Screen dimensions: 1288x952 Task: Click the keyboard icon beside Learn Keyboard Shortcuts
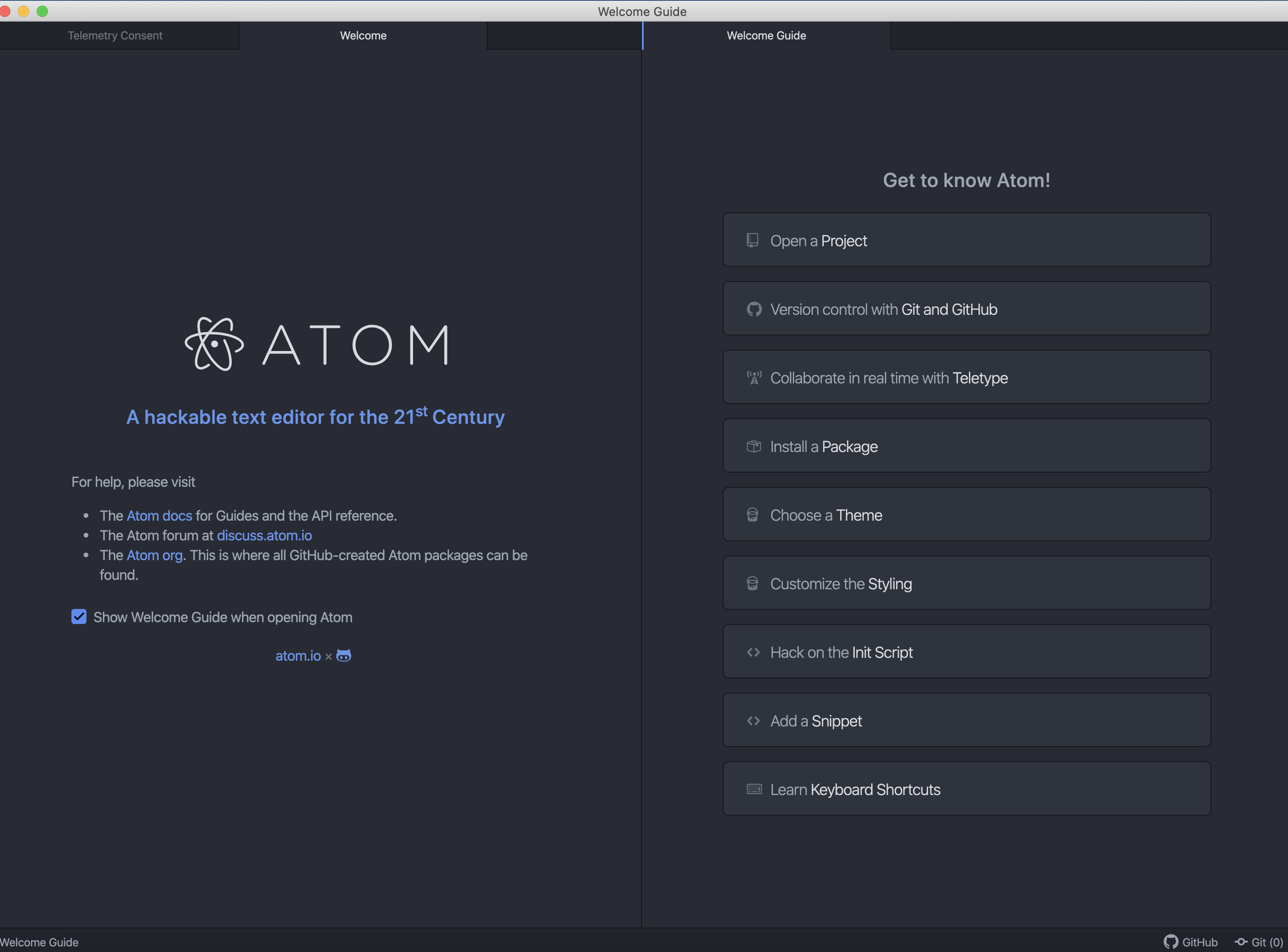coord(754,789)
